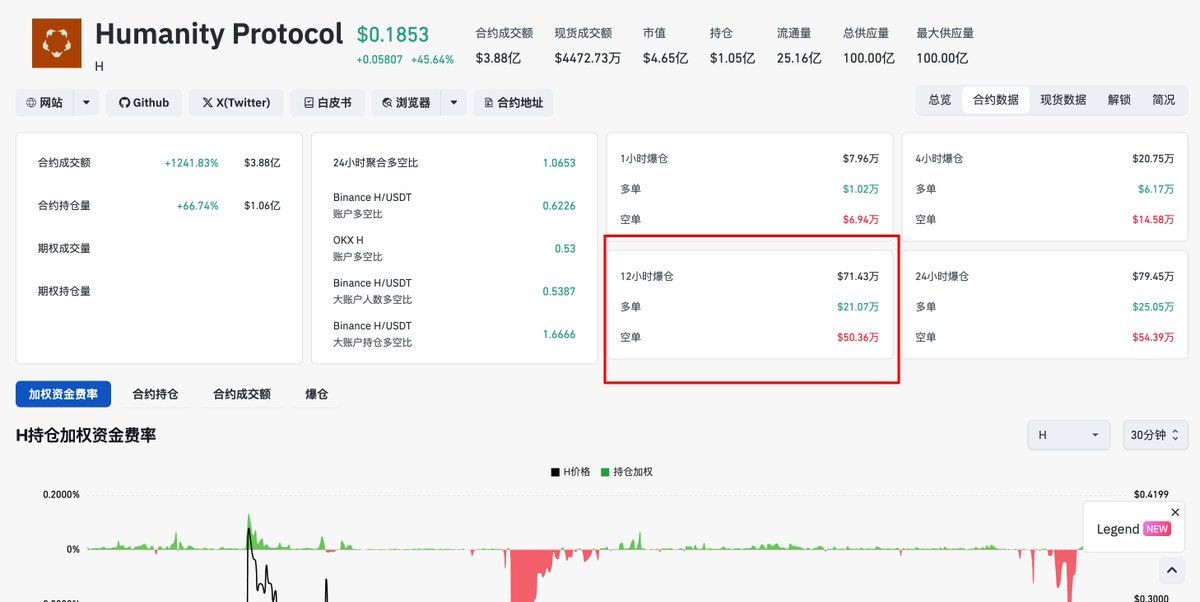
Task: Click the H持仓加权资金费率 chart heading
Action: (x=86, y=435)
